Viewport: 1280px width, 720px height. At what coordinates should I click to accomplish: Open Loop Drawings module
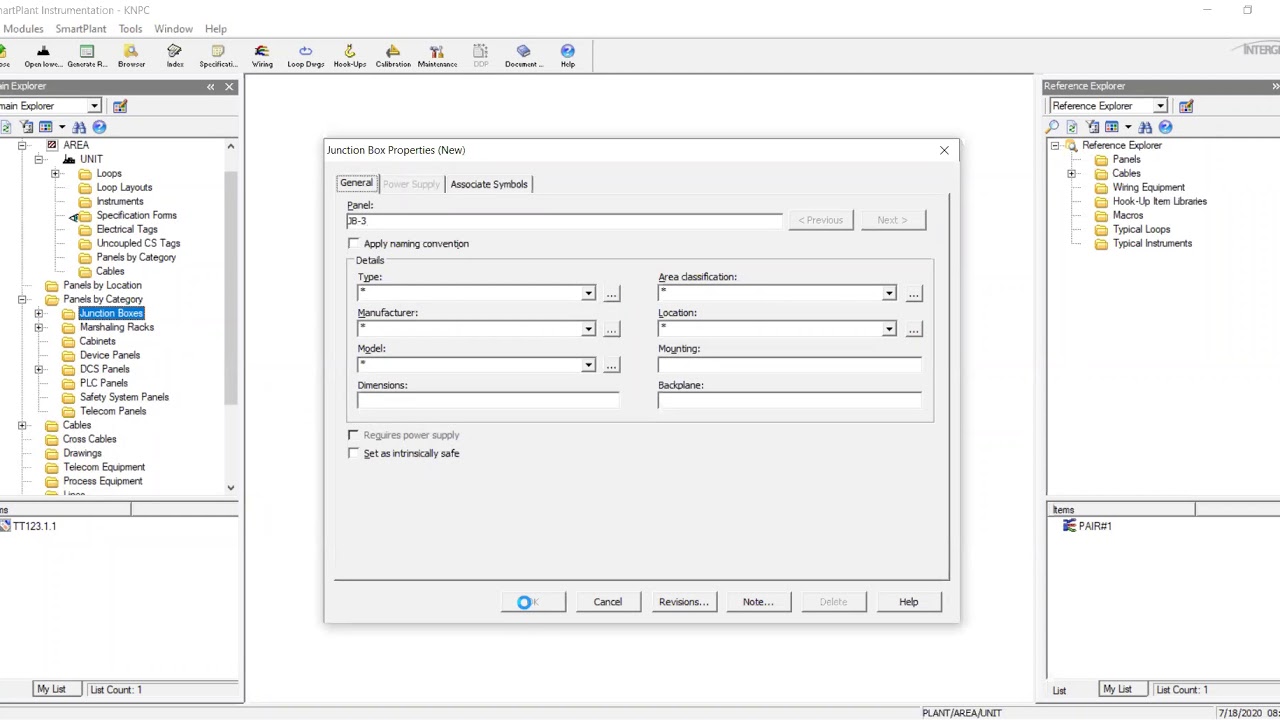pos(306,56)
